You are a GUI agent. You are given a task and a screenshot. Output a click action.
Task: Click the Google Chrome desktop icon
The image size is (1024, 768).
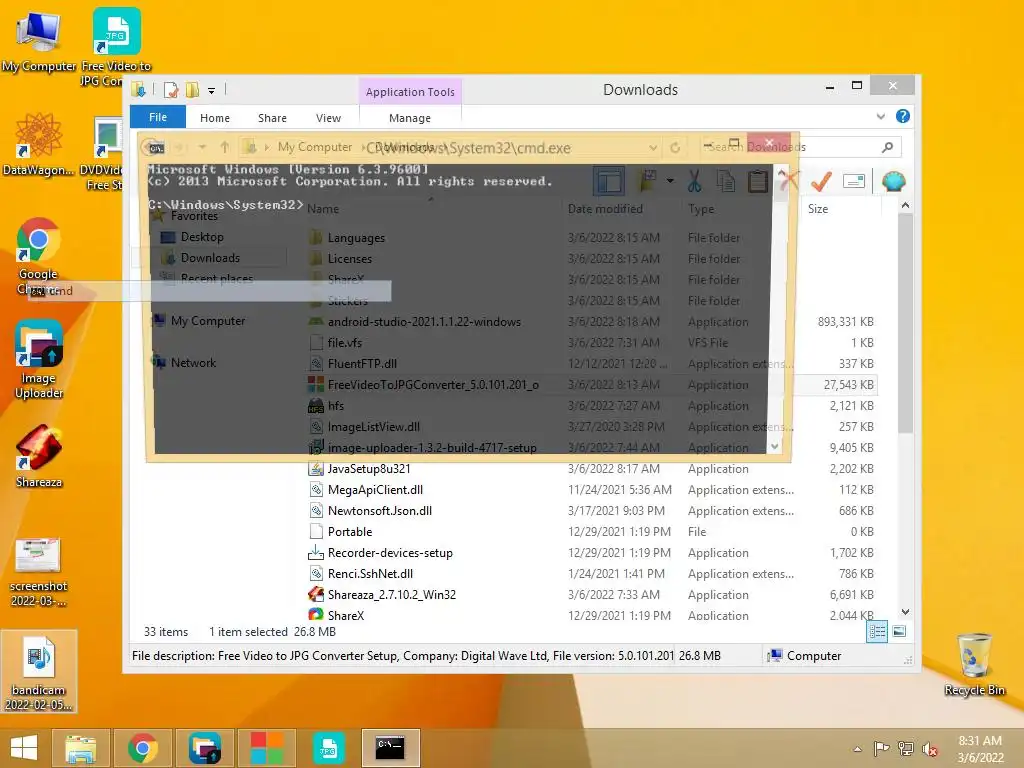pos(39,257)
